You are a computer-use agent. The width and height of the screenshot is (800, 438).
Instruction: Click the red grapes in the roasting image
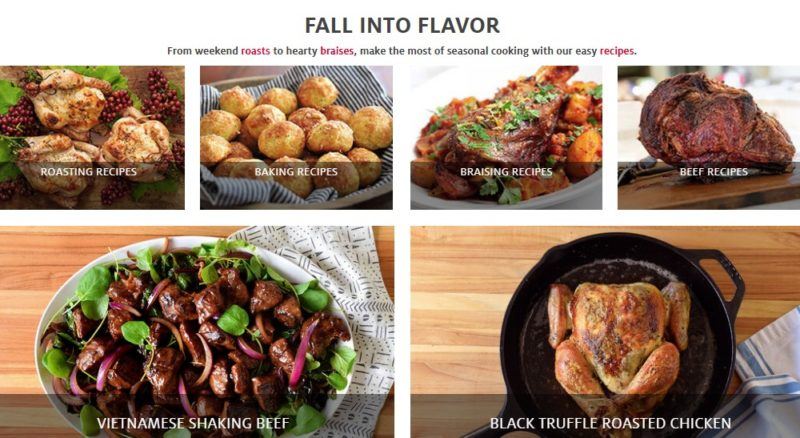click(162, 95)
